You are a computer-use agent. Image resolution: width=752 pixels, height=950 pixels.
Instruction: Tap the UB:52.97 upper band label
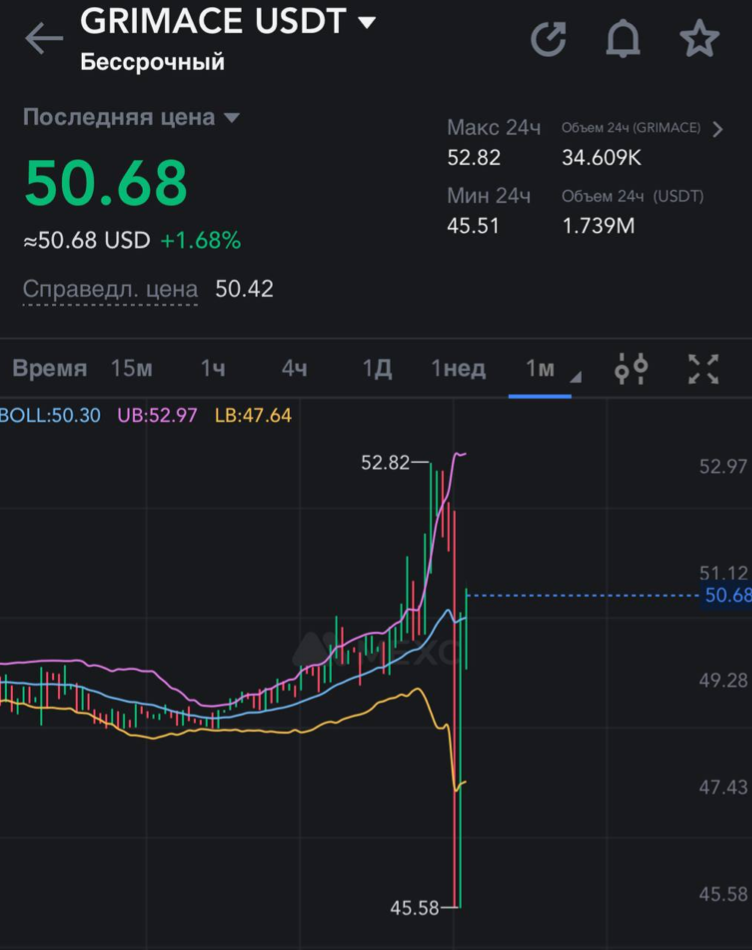pos(158,416)
